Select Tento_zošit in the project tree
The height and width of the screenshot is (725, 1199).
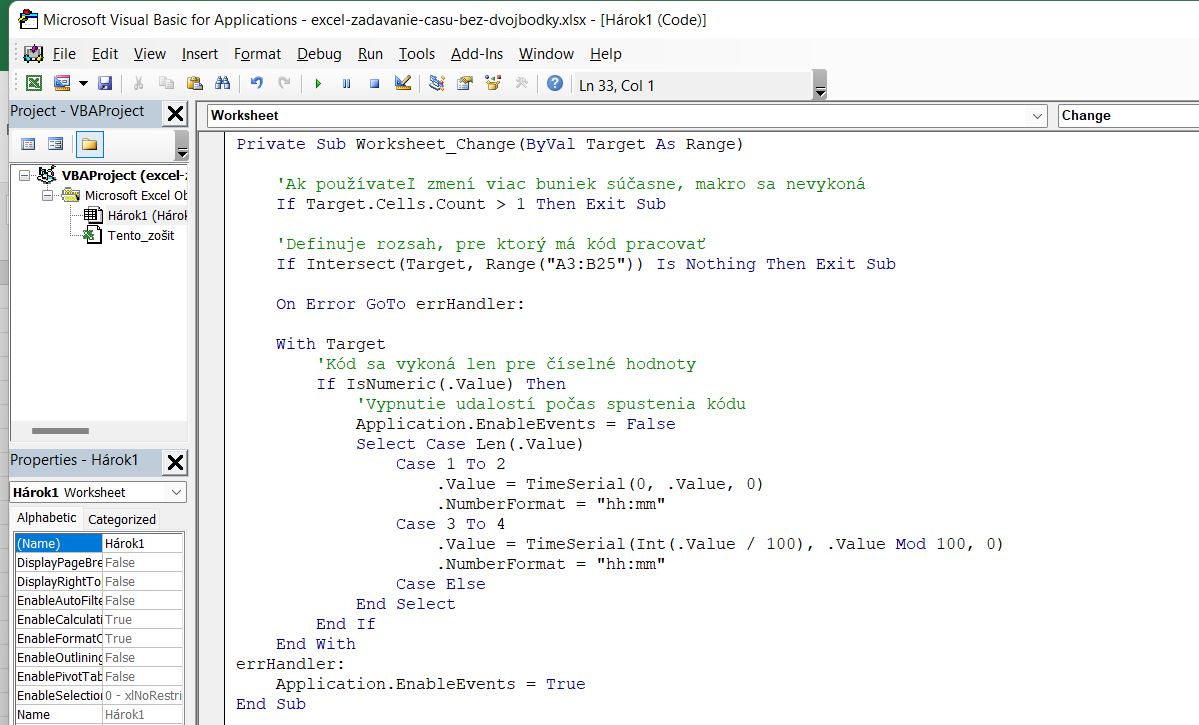point(140,235)
